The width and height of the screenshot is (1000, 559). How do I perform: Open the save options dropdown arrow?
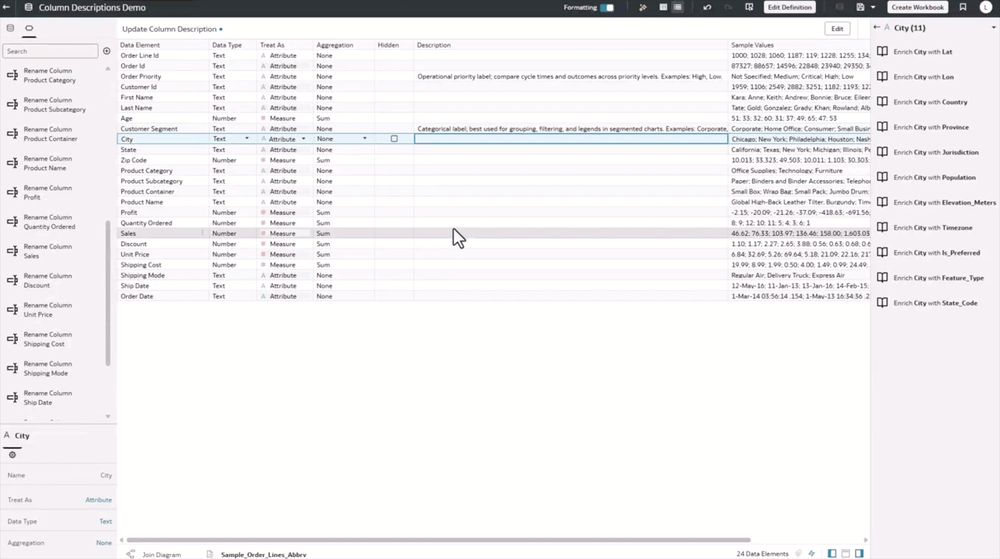click(873, 8)
